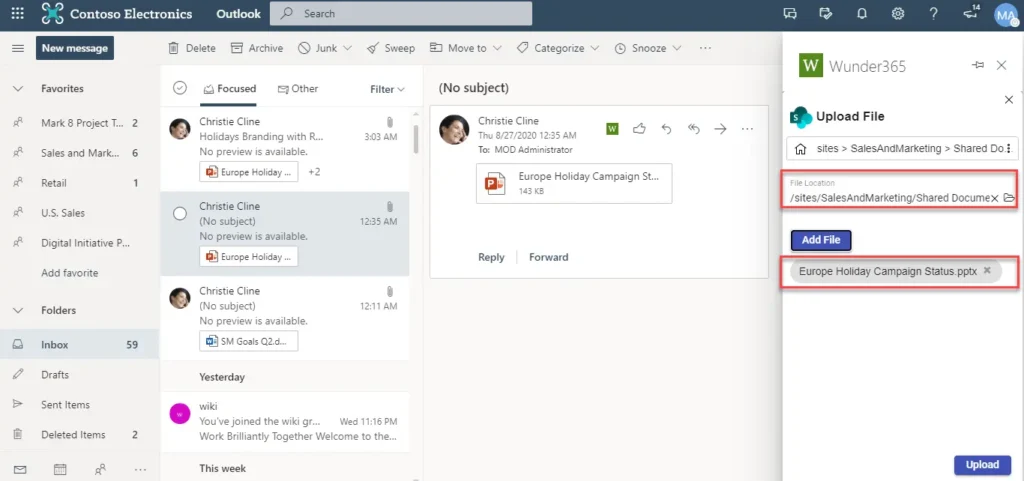Select the Focused inbox tab

229,89
